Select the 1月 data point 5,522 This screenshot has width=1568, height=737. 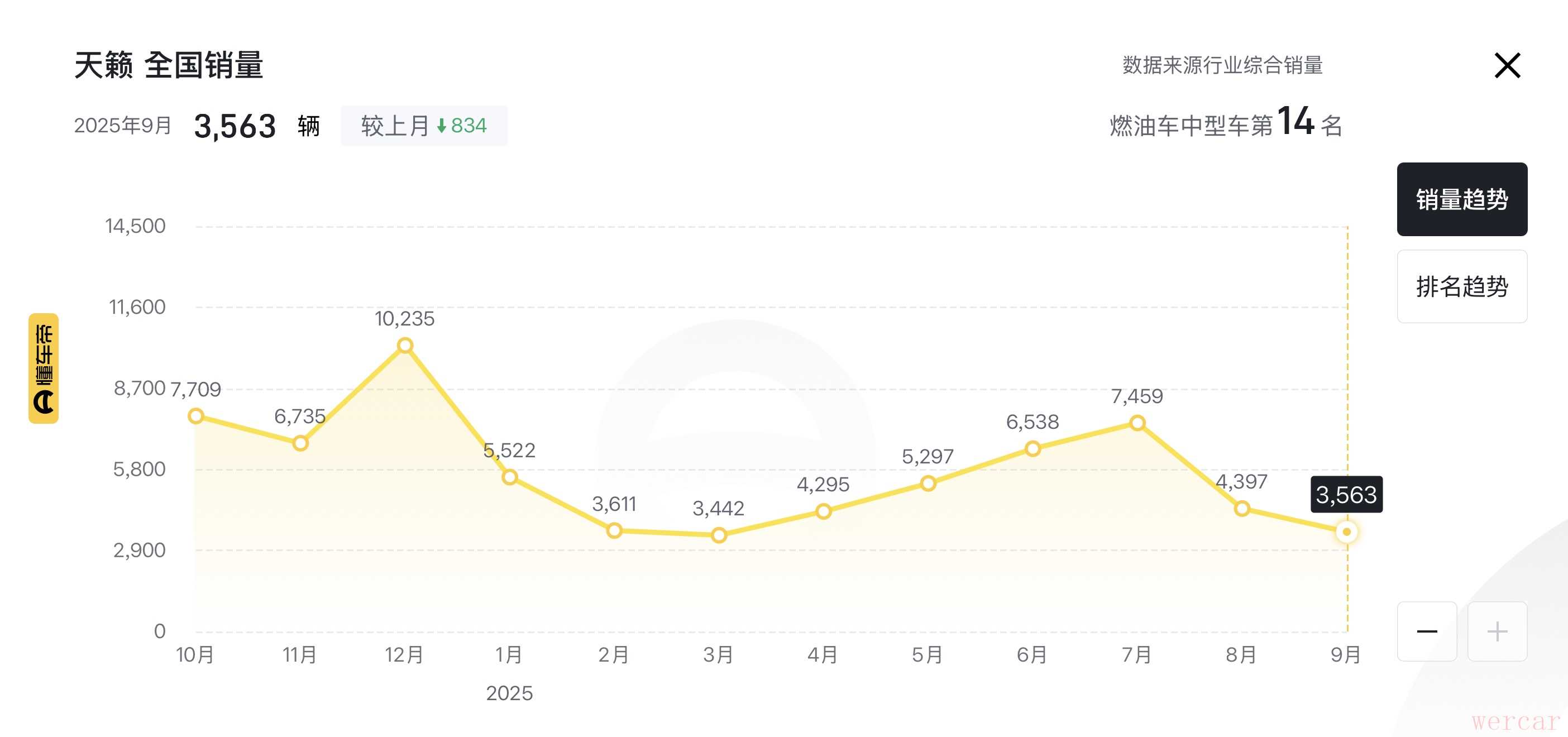[x=509, y=477]
